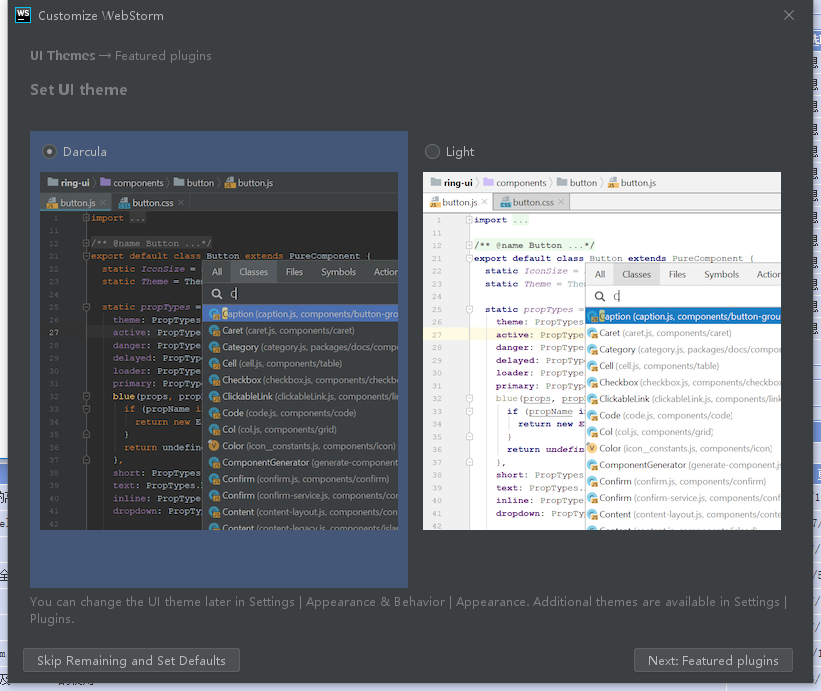Click Checkbox class icon in Darcula list
The image size is (821, 691).
point(214,380)
